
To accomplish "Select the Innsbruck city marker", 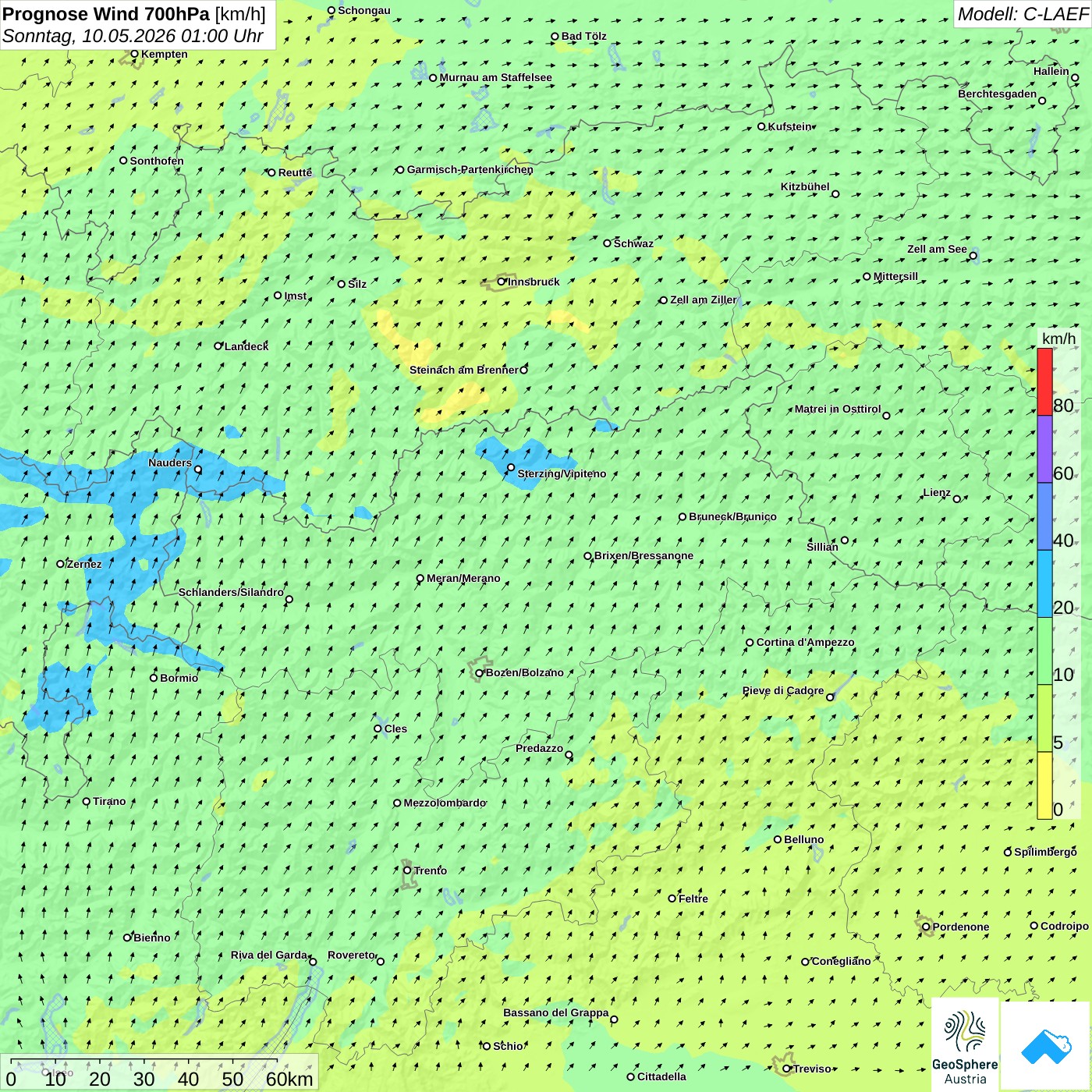I will pos(502,282).
